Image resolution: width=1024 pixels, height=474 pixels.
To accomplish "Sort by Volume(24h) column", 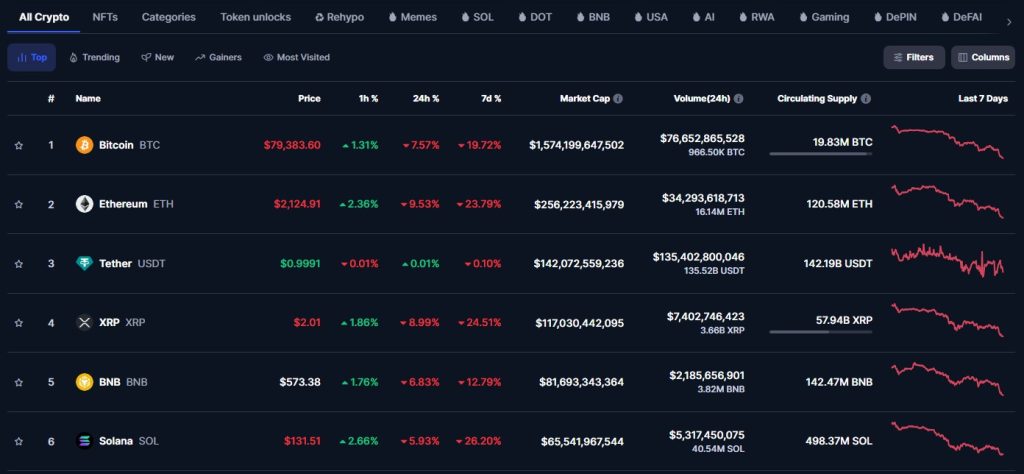I will pyautogui.click(x=702, y=99).
